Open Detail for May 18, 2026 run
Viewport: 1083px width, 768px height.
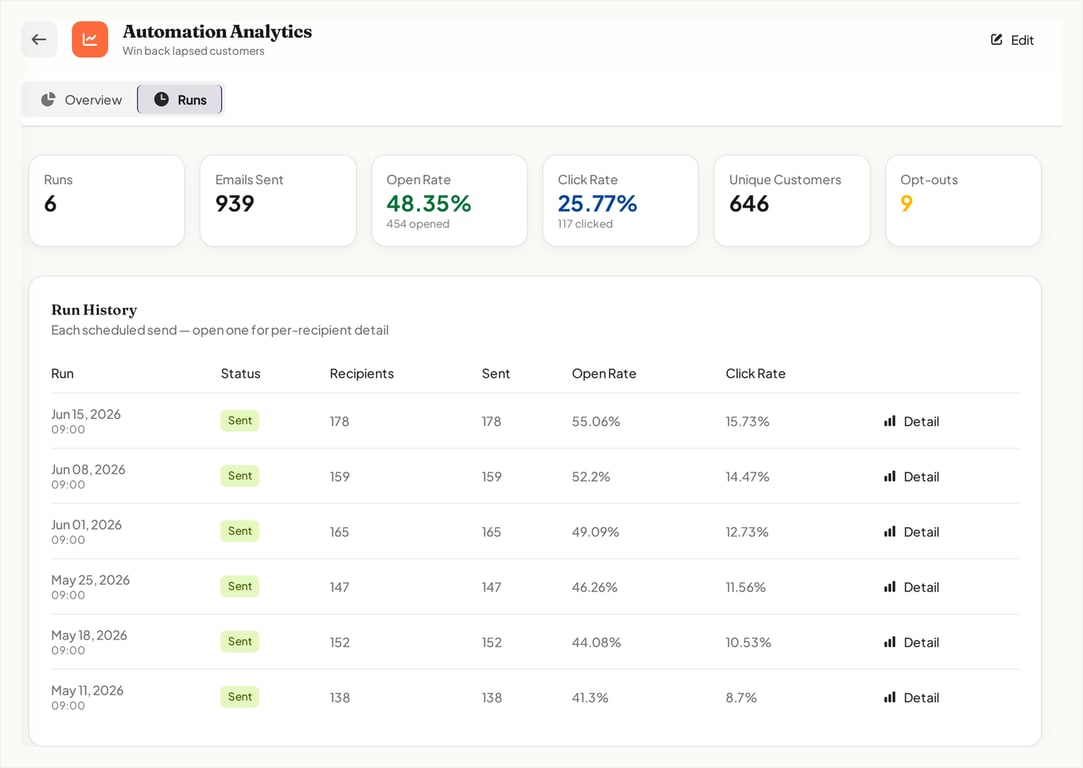[912, 642]
